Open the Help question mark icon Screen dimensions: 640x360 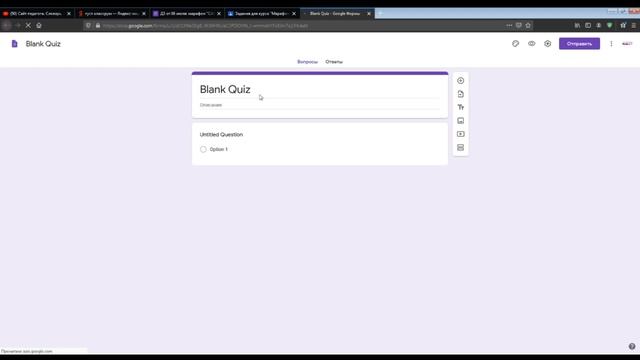coord(632,347)
